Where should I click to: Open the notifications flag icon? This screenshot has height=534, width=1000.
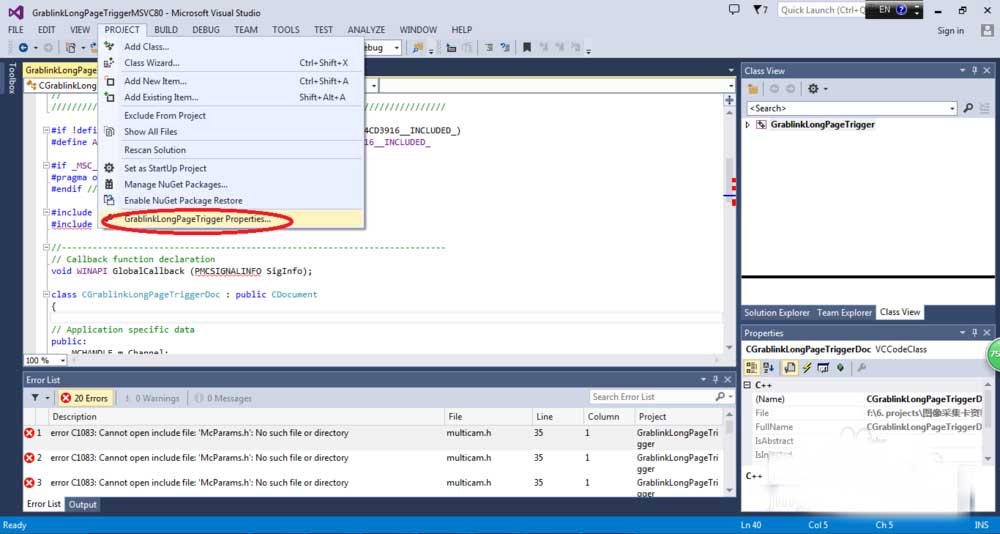(x=760, y=10)
